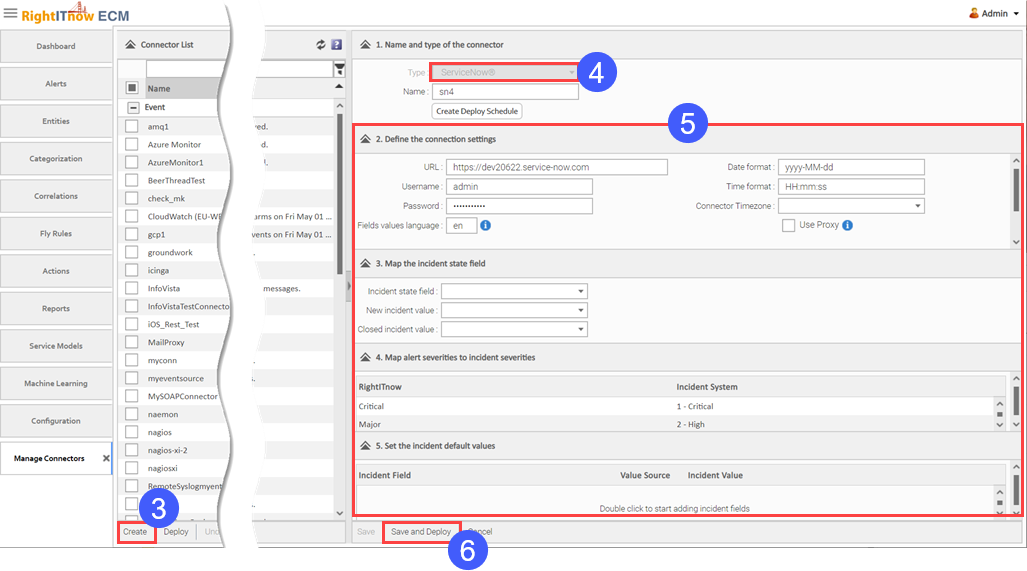Open the Entities menu item
This screenshot has height=571, width=1027.
tap(56, 121)
